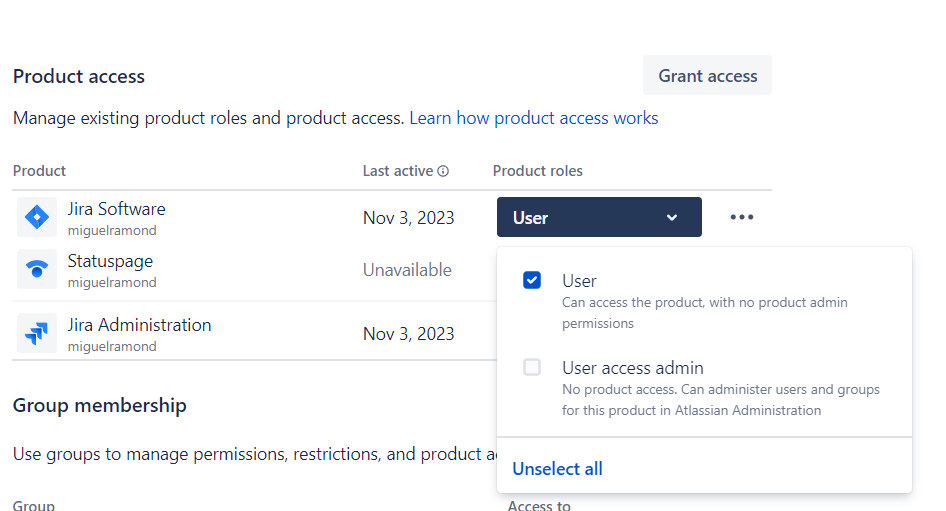Viewport: 946px width, 511px height.
Task: Click miguelramond under Statuspage
Action: point(112,282)
